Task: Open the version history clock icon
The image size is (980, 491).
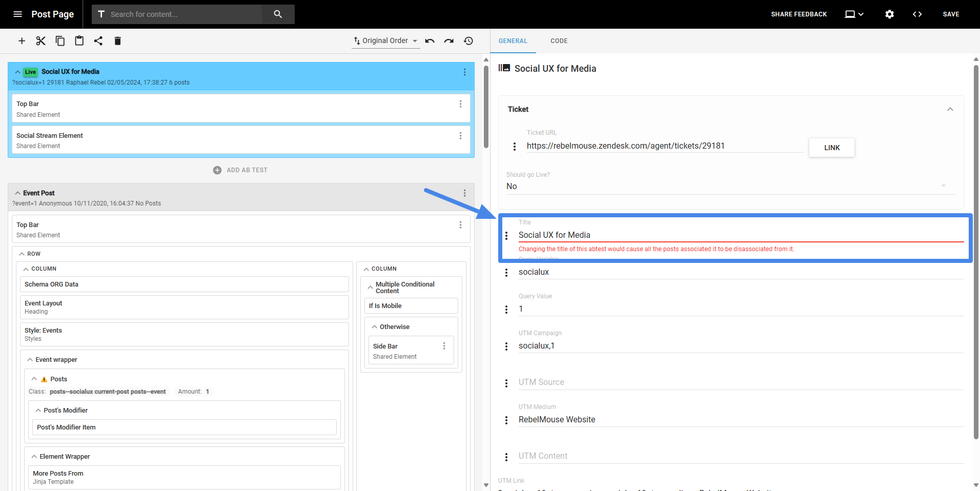Action: 468,41
